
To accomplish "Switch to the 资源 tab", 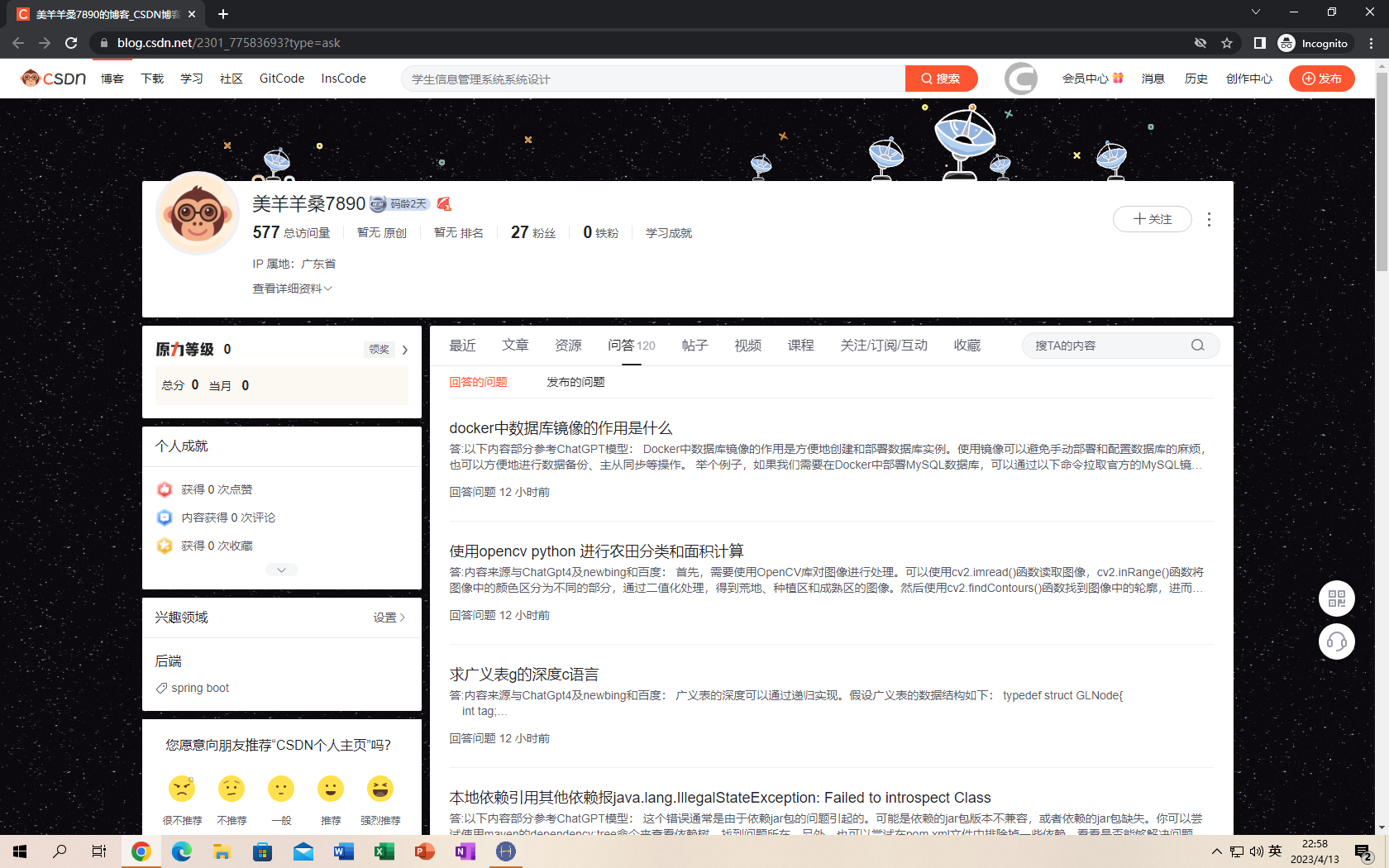I will [568, 346].
